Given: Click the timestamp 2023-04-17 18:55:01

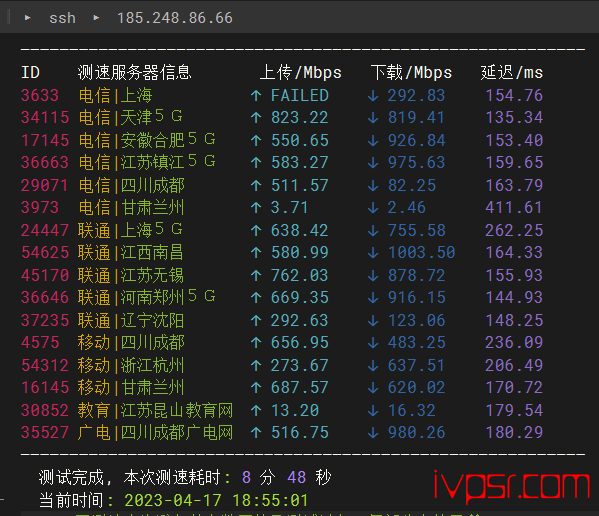Looking at the screenshot, I should coord(216,500).
